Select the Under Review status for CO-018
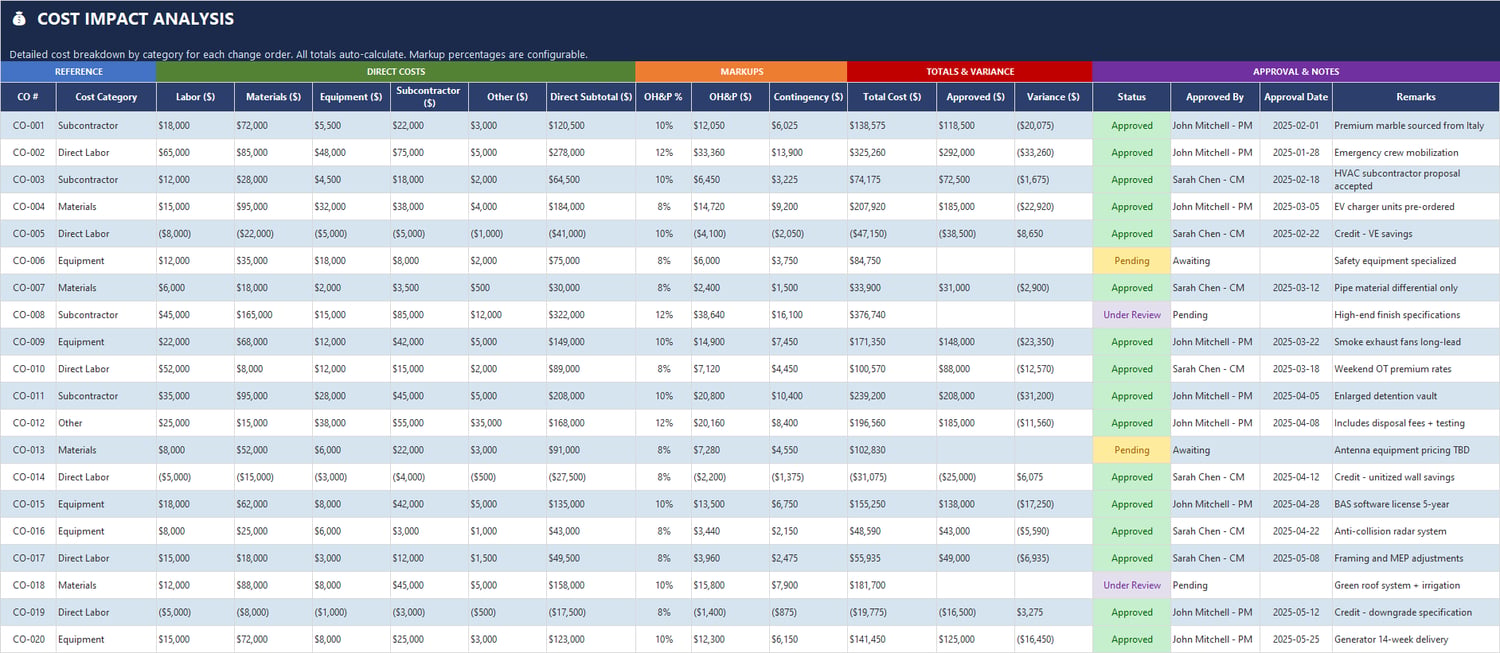This screenshot has height=653, width=1500. (x=1132, y=585)
